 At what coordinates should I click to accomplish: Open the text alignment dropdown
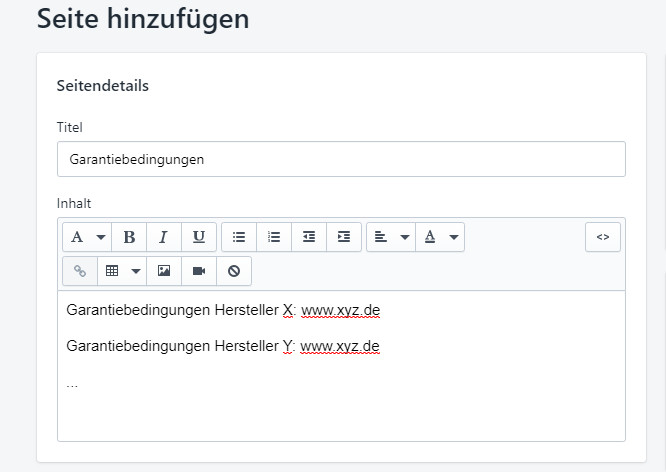point(390,237)
